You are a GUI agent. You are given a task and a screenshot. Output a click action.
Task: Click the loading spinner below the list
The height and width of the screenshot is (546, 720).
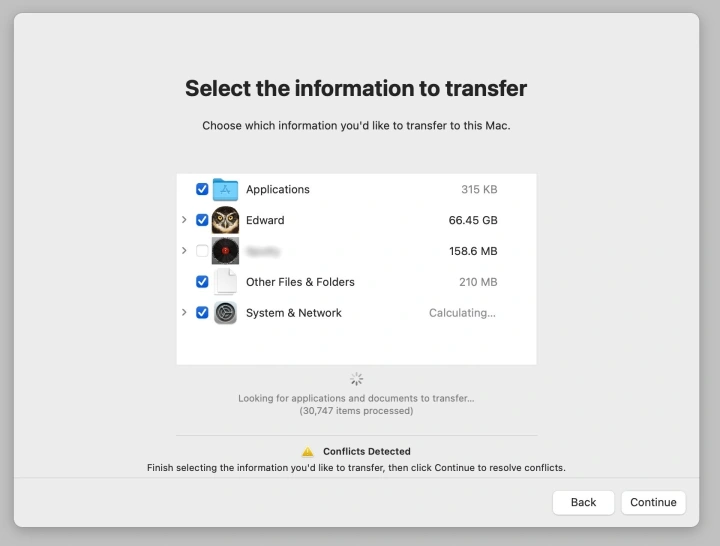coord(356,379)
